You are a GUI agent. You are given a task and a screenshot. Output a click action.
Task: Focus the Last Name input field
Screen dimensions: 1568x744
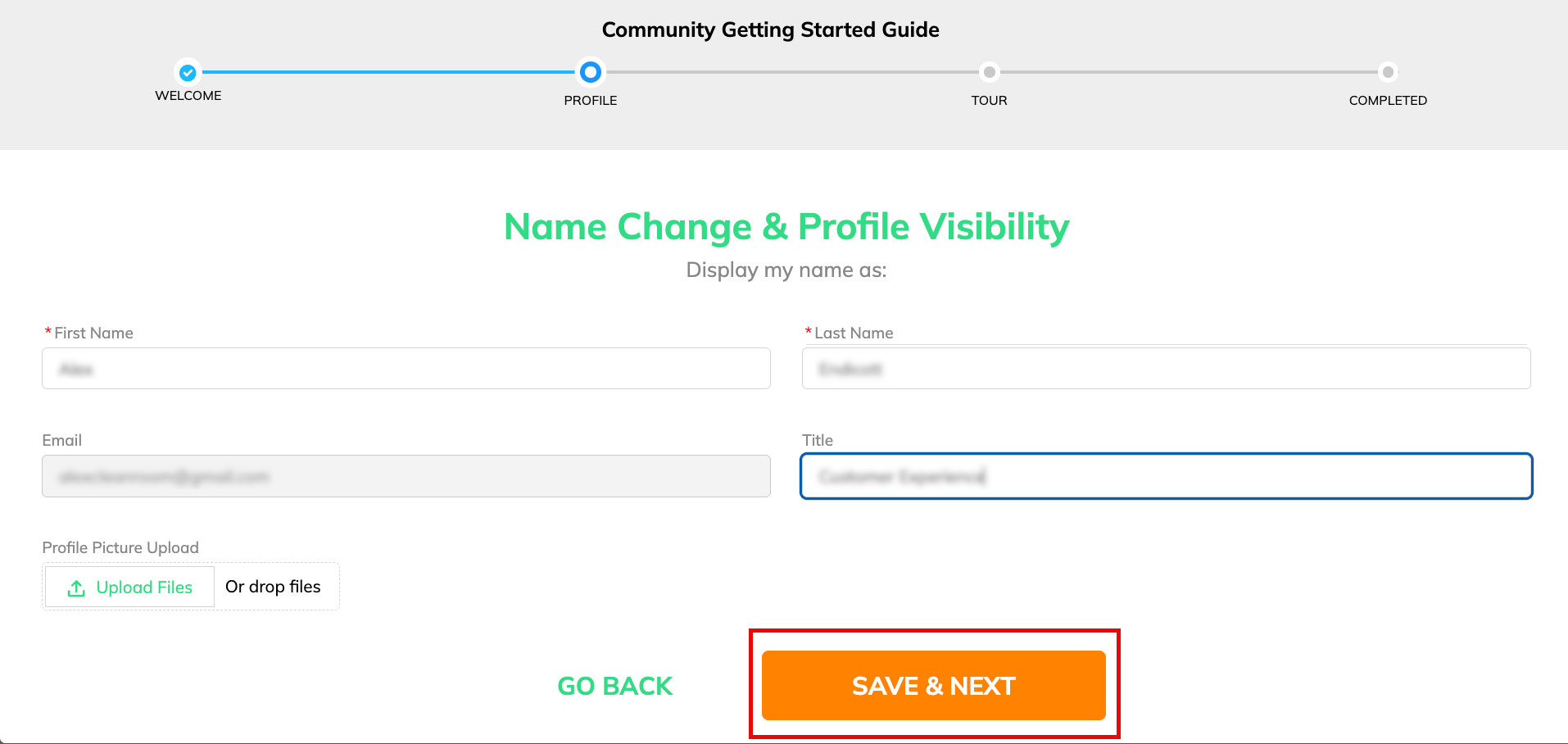click(1166, 369)
